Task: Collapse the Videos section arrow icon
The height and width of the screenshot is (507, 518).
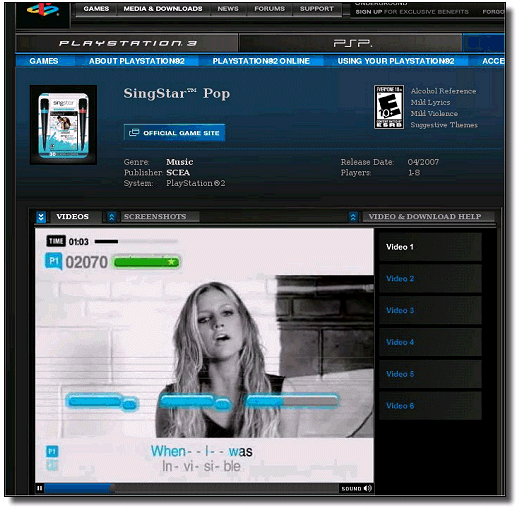Action: click(41, 217)
